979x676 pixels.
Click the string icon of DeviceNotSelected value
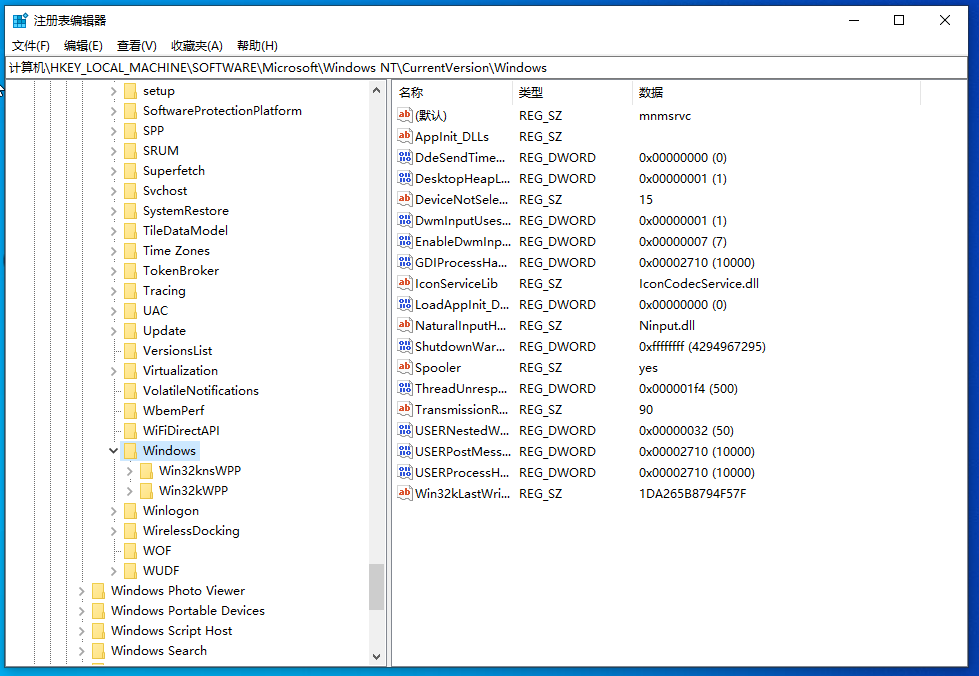(x=405, y=199)
